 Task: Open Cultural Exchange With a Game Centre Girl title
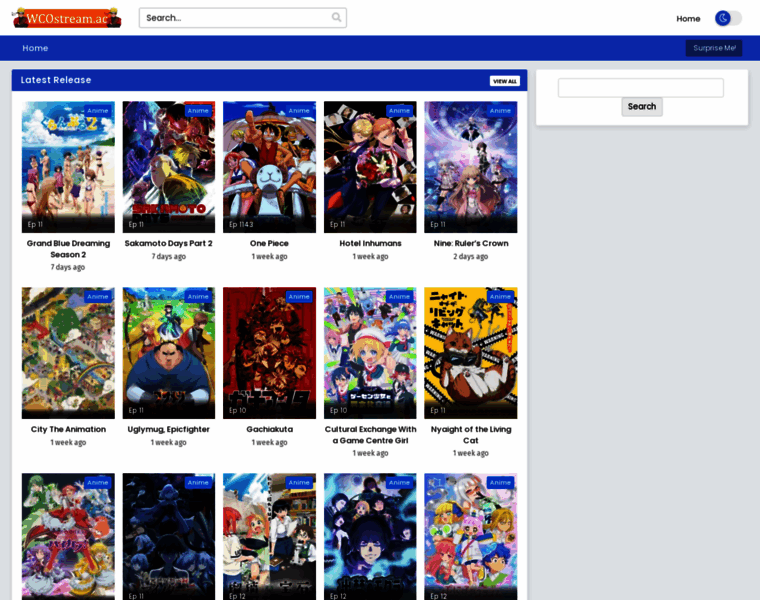370,434
